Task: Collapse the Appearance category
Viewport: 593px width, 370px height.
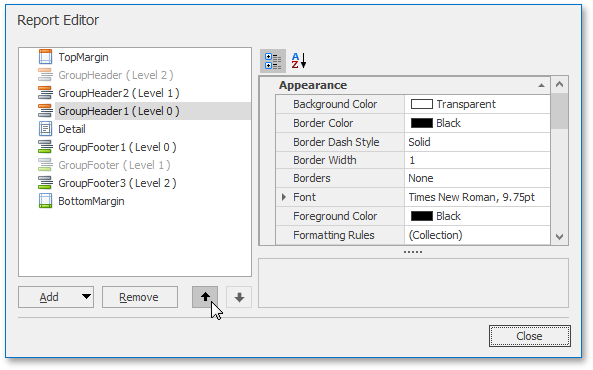Action: click(x=542, y=86)
